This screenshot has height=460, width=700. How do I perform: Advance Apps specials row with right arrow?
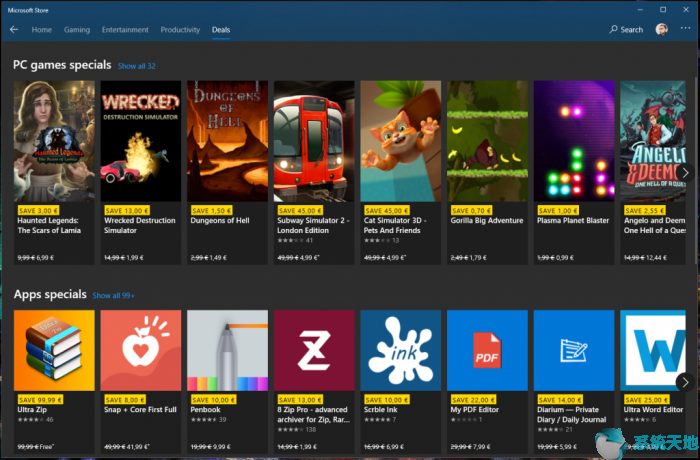(x=685, y=382)
